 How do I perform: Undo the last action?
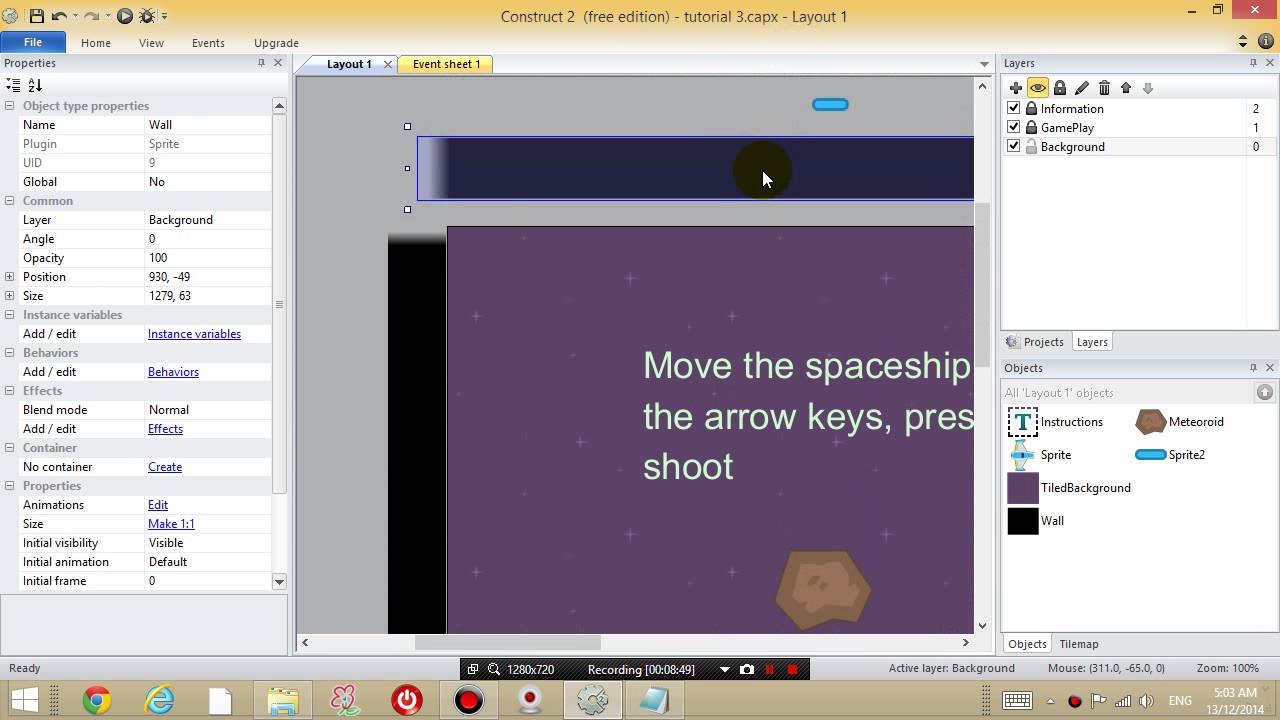click(x=59, y=16)
